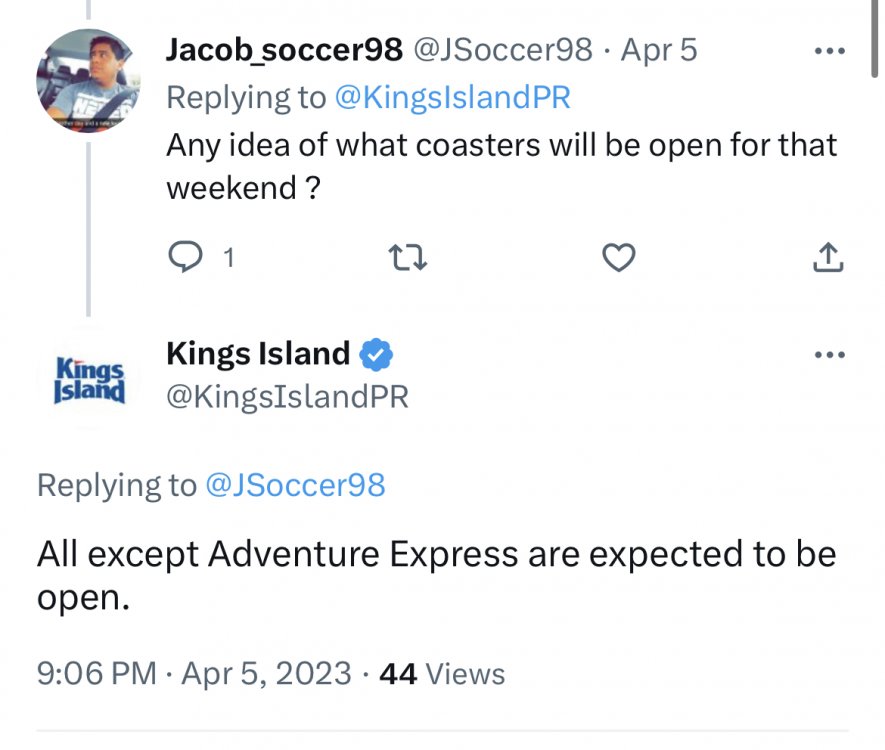Viewport: 885px width, 750px height.
Task: Open the Jacob_soccer98 display name profile
Action: (284, 49)
